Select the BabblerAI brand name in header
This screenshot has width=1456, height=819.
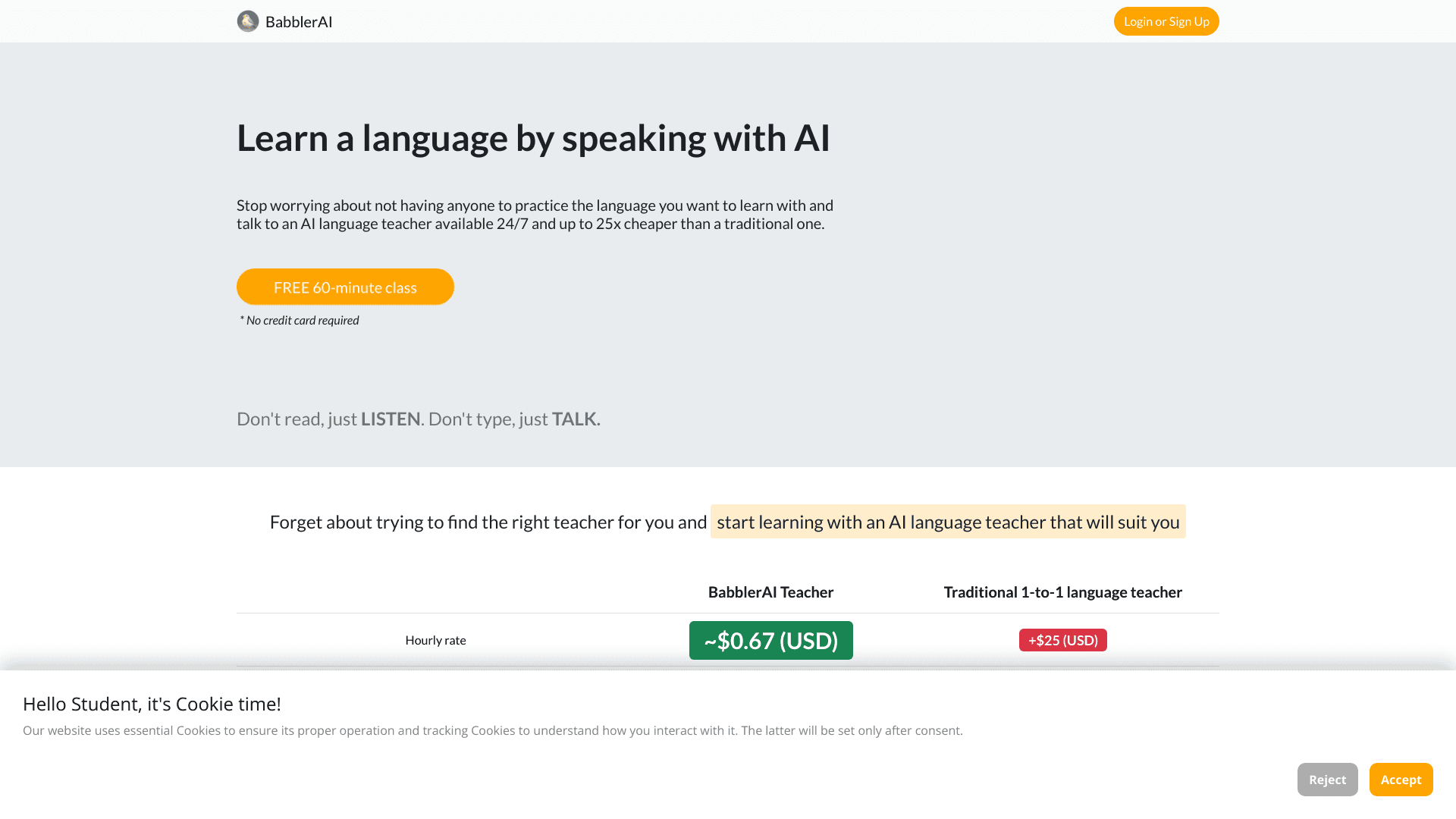pyautogui.click(x=298, y=21)
